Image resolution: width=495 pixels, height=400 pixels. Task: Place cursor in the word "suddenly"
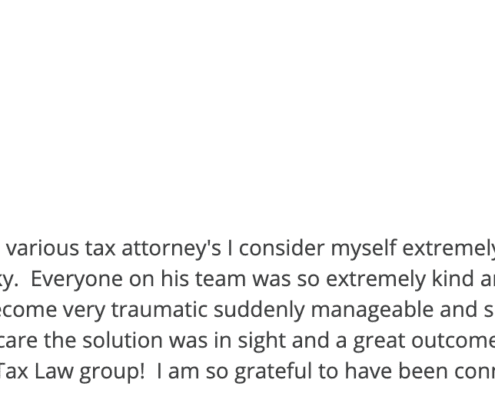(x=259, y=310)
